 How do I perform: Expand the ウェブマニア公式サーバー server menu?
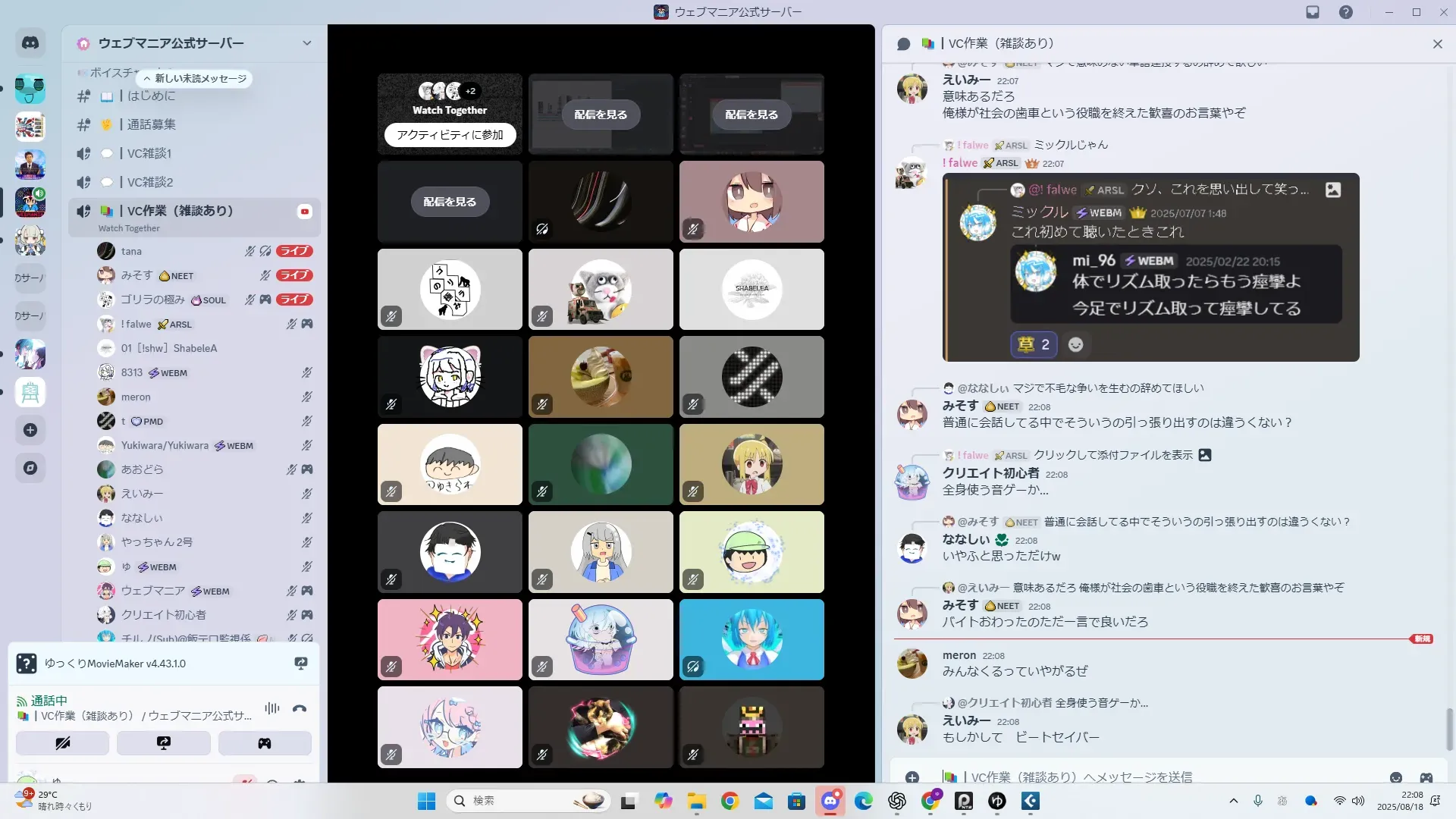(x=306, y=43)
